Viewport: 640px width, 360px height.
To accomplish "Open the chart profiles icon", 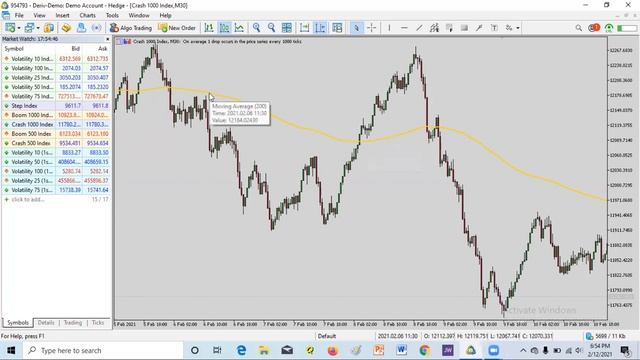I will pos(29,28).
